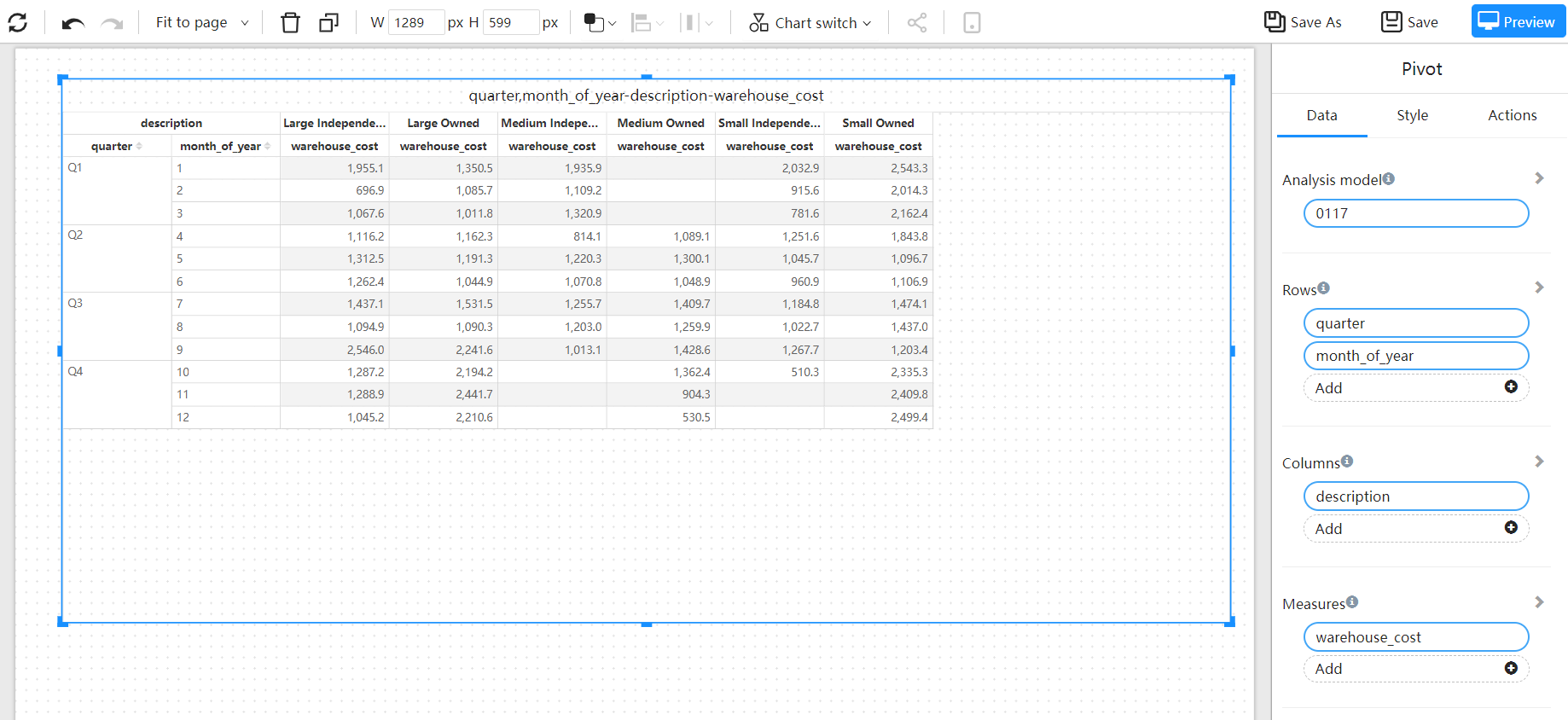Image resolution: width=1568 pixels, height=720 pixels.
Task: Click the Columns info icon
Action: 1347,461
